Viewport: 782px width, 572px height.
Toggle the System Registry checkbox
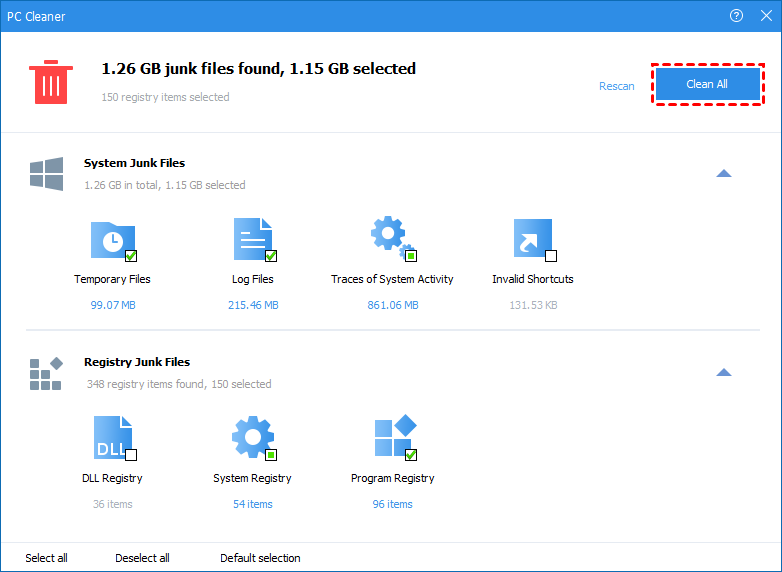tap(271, 455)
